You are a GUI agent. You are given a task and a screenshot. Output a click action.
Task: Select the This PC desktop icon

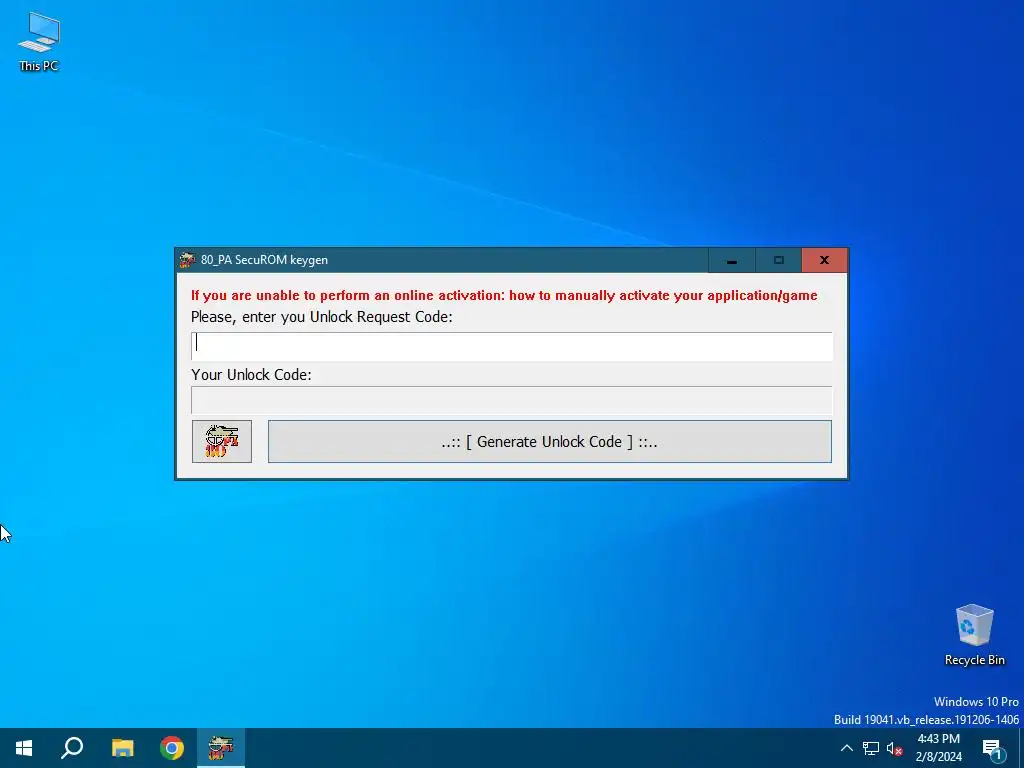pos(39,41)
